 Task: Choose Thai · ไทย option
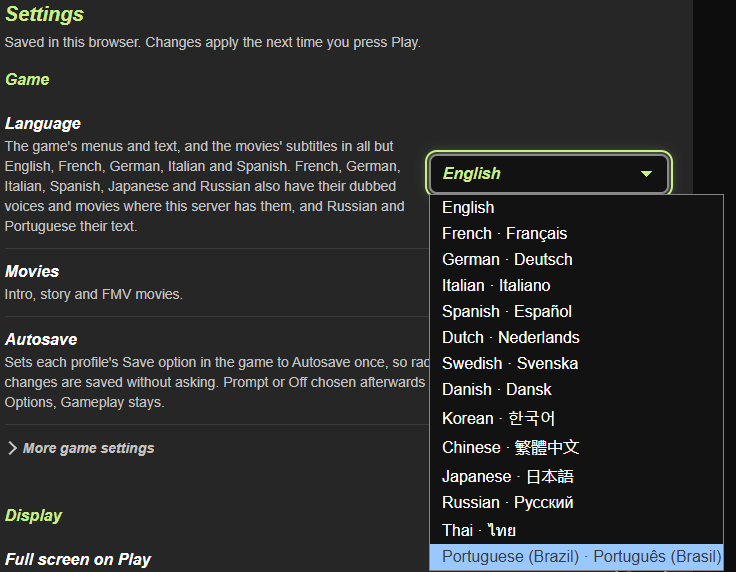(x=576, y=530)
